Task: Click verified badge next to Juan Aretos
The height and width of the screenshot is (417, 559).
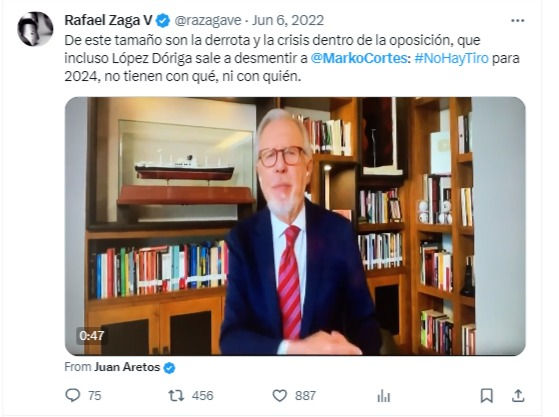Action: point(169,367)
